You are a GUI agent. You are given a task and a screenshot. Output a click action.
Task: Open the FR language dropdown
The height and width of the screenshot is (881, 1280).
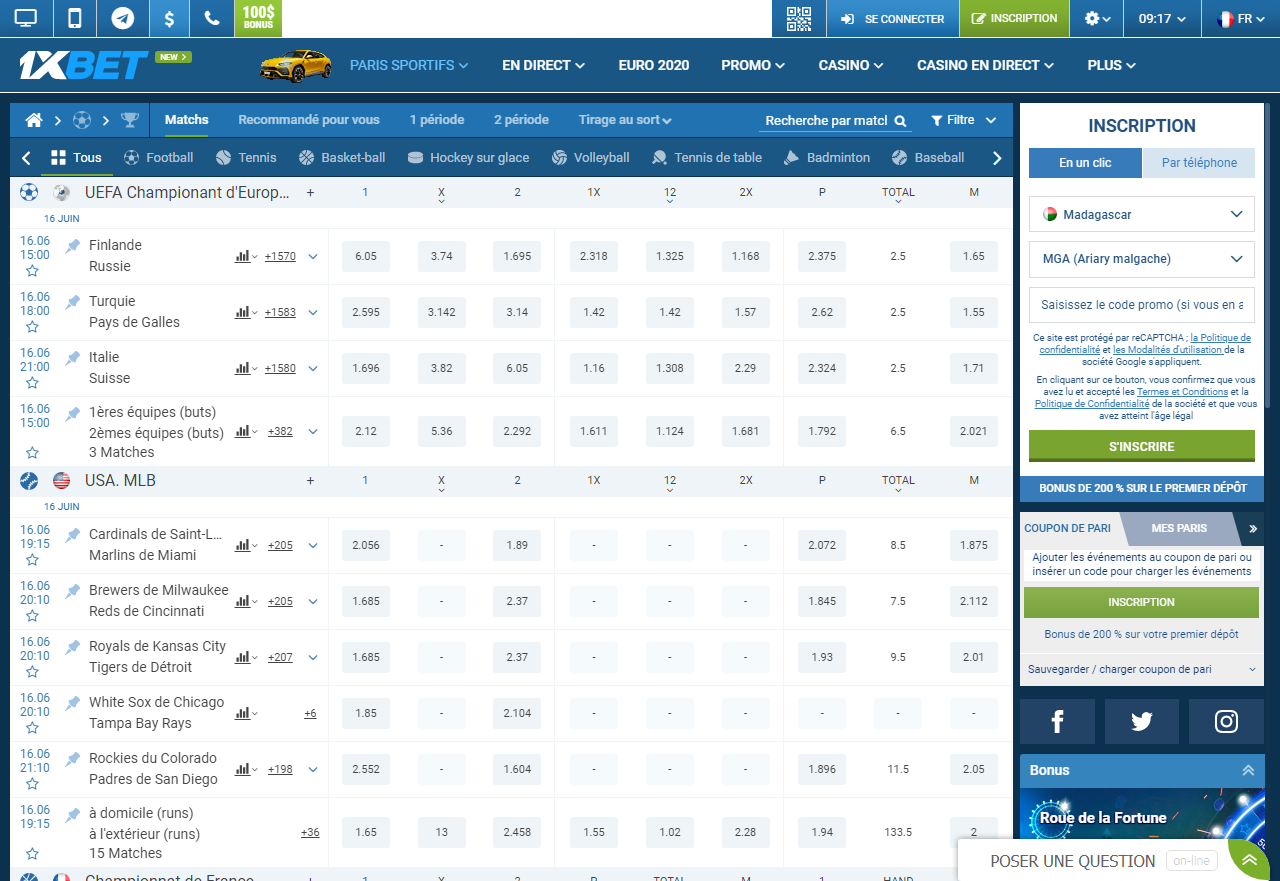[x=1240, y=18]
